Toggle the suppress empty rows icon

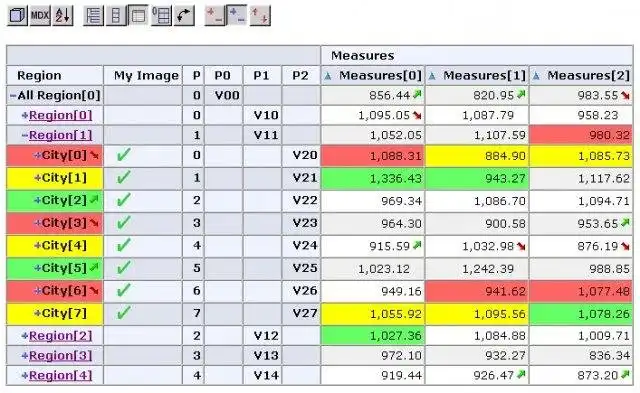pyautogui.click(x=161, y=16)
